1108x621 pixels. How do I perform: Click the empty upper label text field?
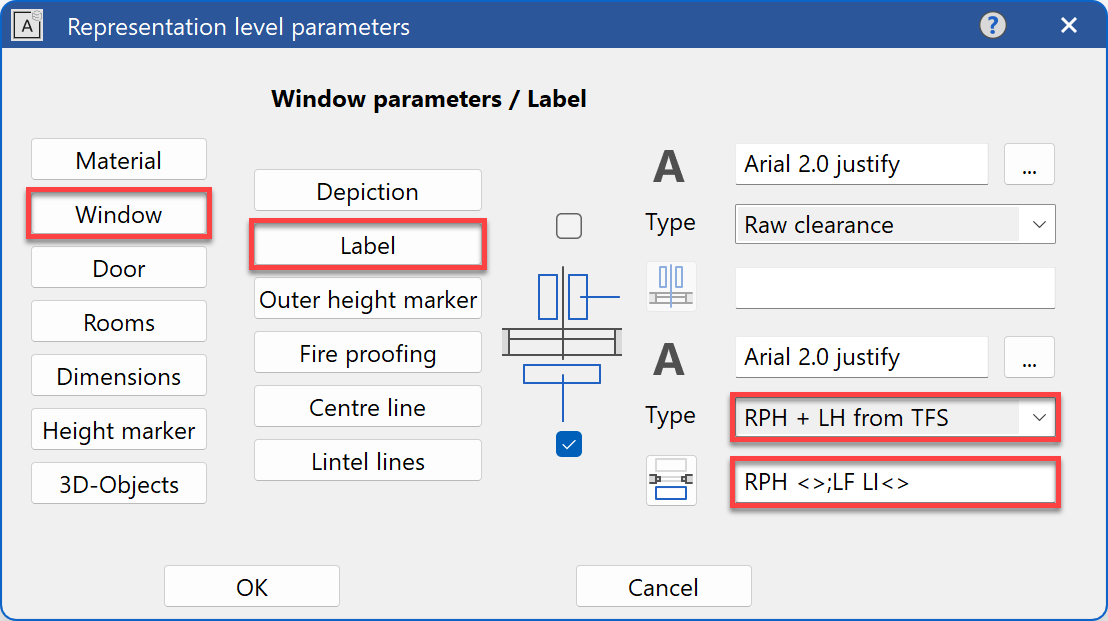[x=895, y=288]
